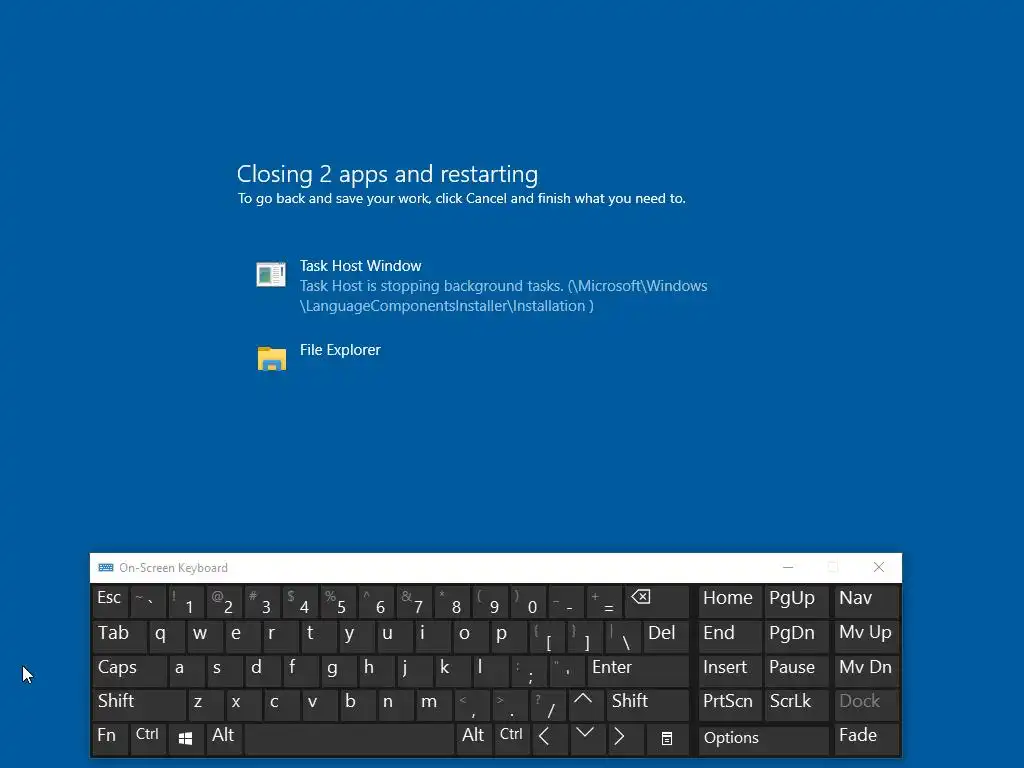Screen dimensions: 1024x768
Task: Click the Nav key
Action: 867,601
